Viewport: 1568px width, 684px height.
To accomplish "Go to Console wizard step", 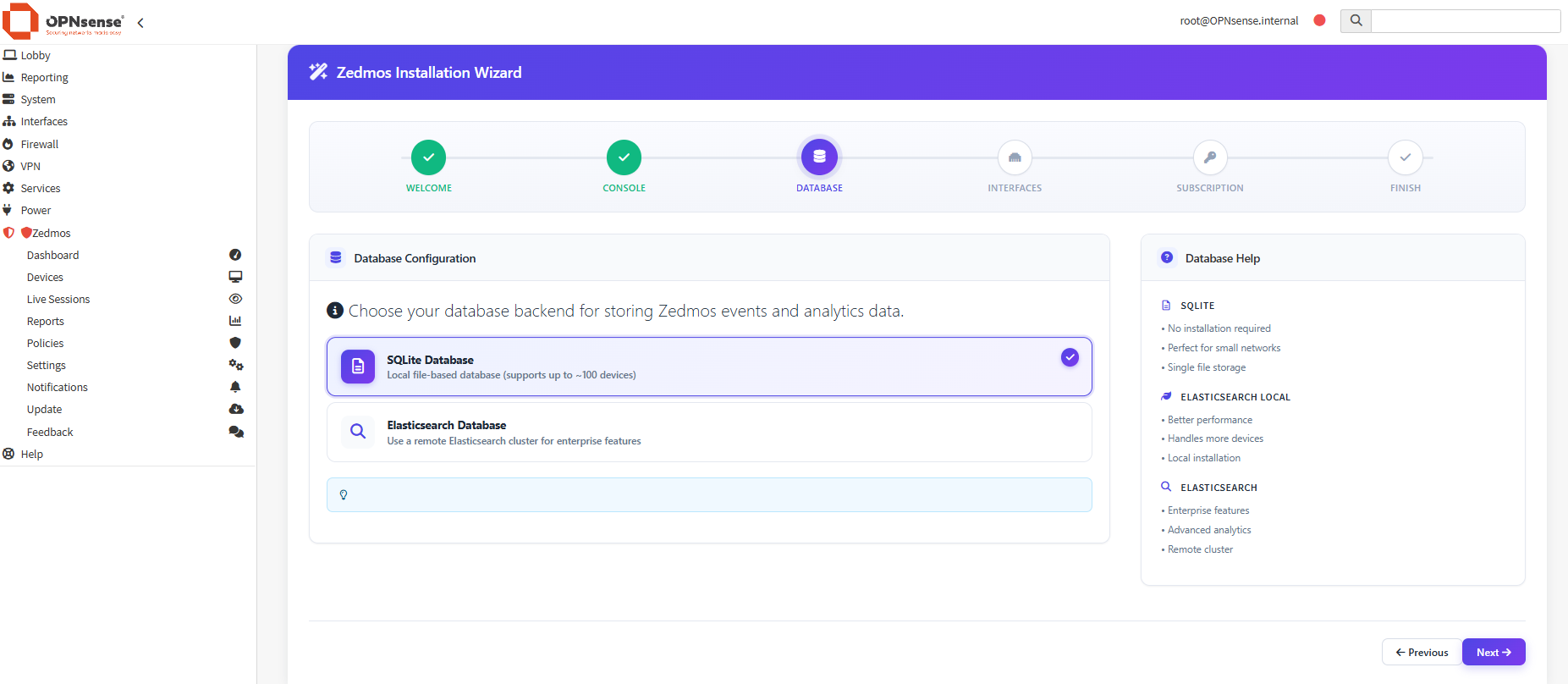I will [624, 157].
